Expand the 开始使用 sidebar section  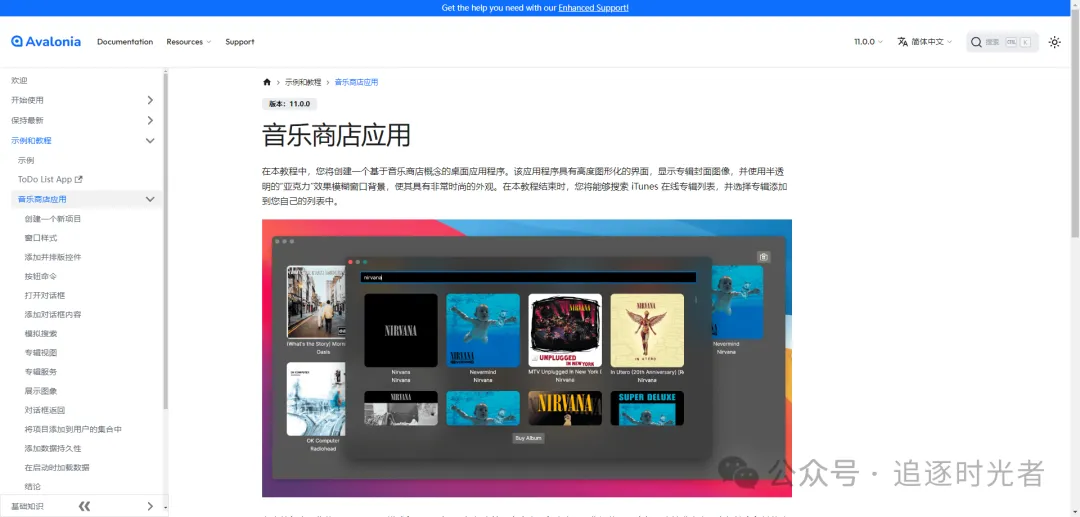click(x=82, y=100)
